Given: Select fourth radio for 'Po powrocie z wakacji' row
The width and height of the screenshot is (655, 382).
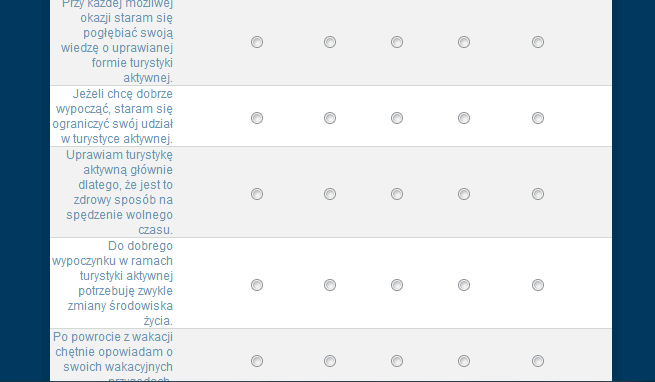Looking at the screenshot, I should tap(464, 361).
